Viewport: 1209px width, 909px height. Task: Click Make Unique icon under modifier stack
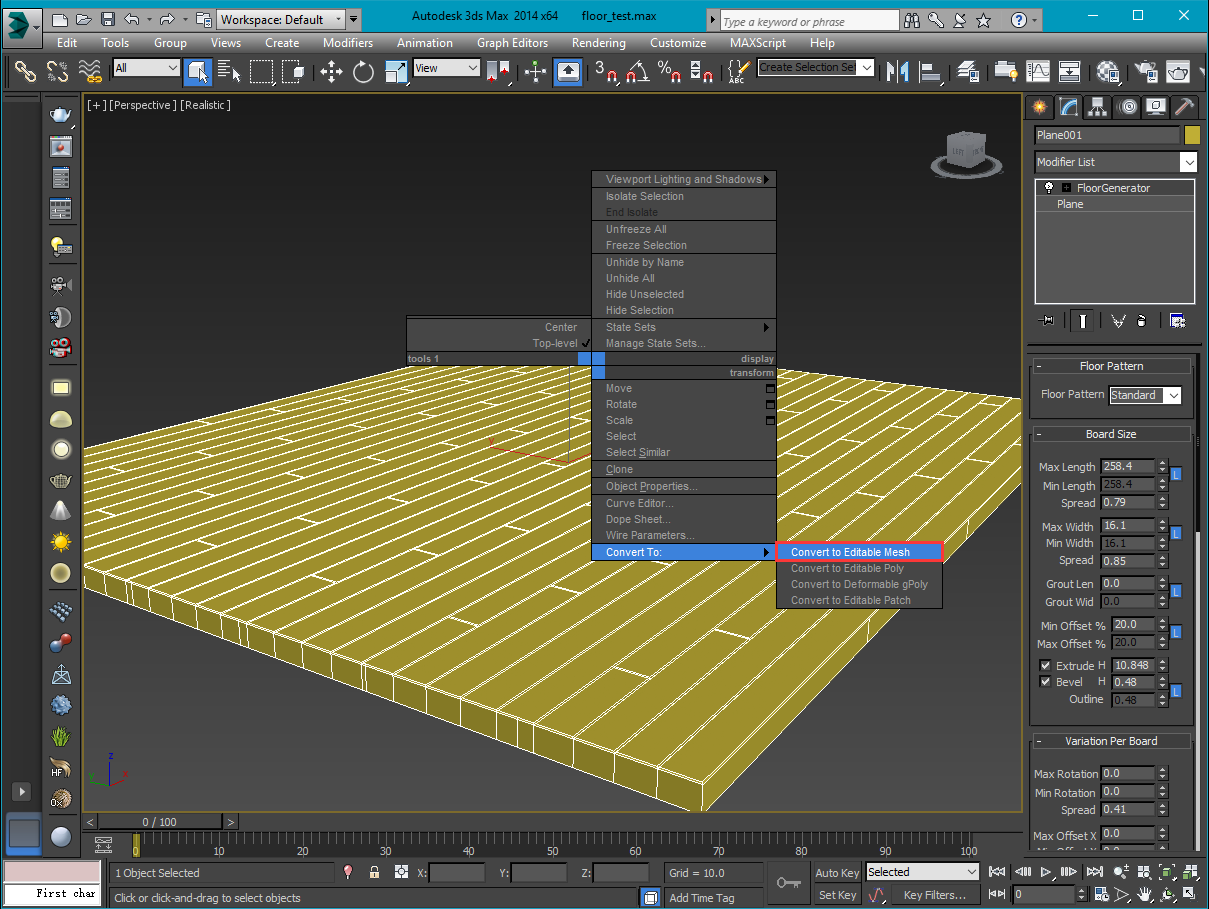point(1118,321)
